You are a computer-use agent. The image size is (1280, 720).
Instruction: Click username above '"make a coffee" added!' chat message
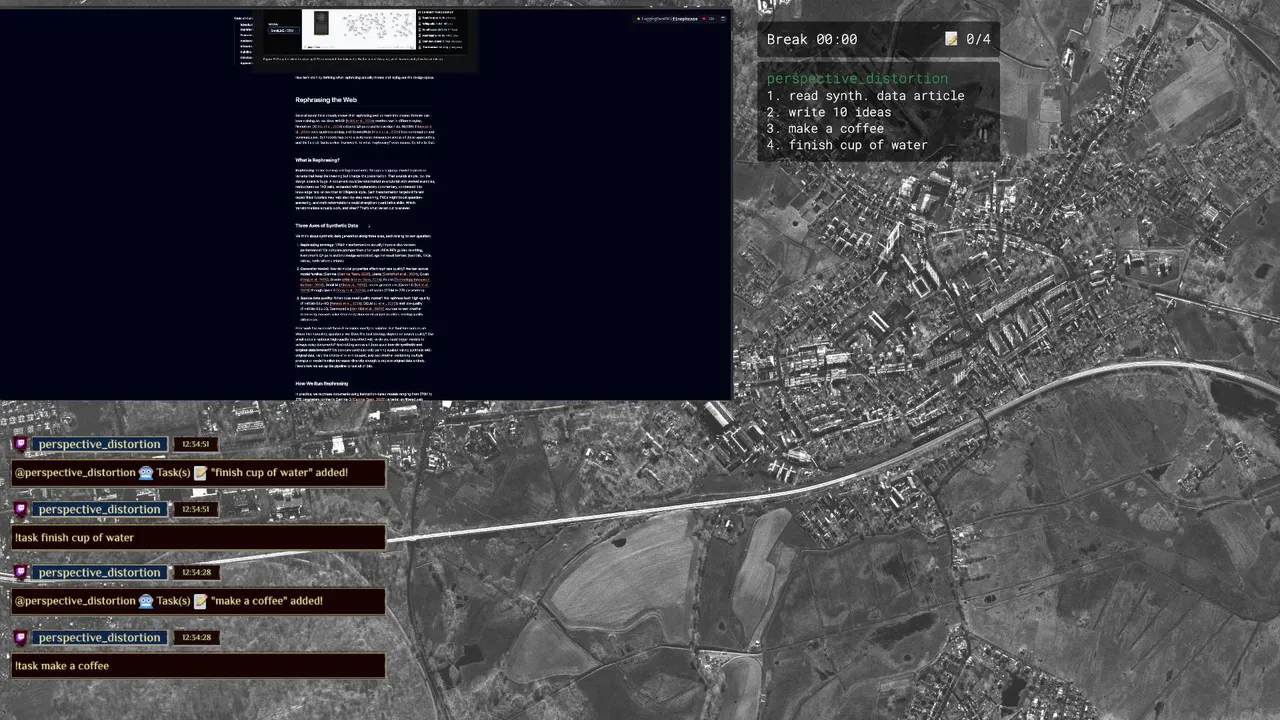coord(99,572)
